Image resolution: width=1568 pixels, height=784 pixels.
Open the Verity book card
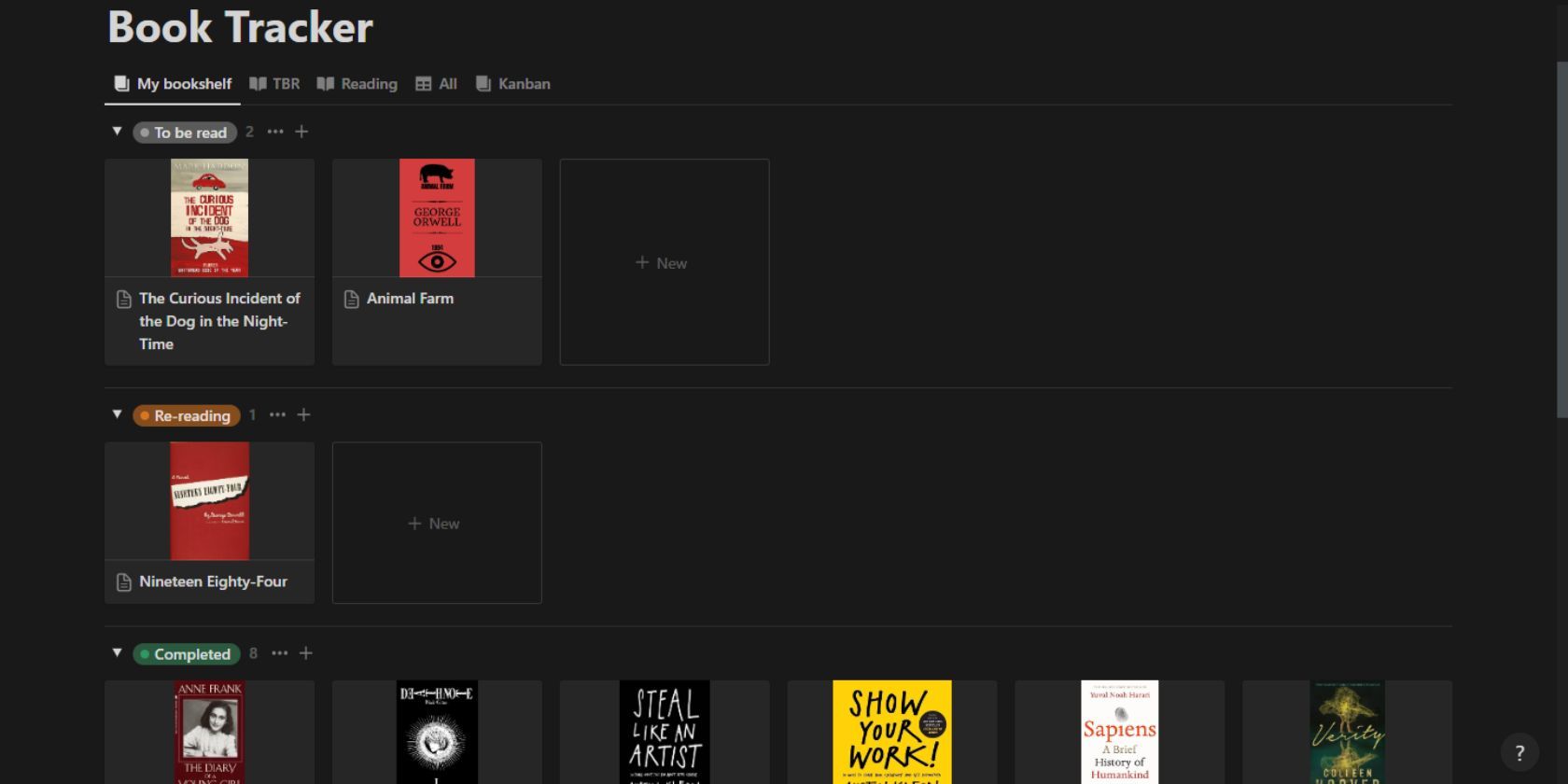pyautogui.click(x=1347, y=733)
